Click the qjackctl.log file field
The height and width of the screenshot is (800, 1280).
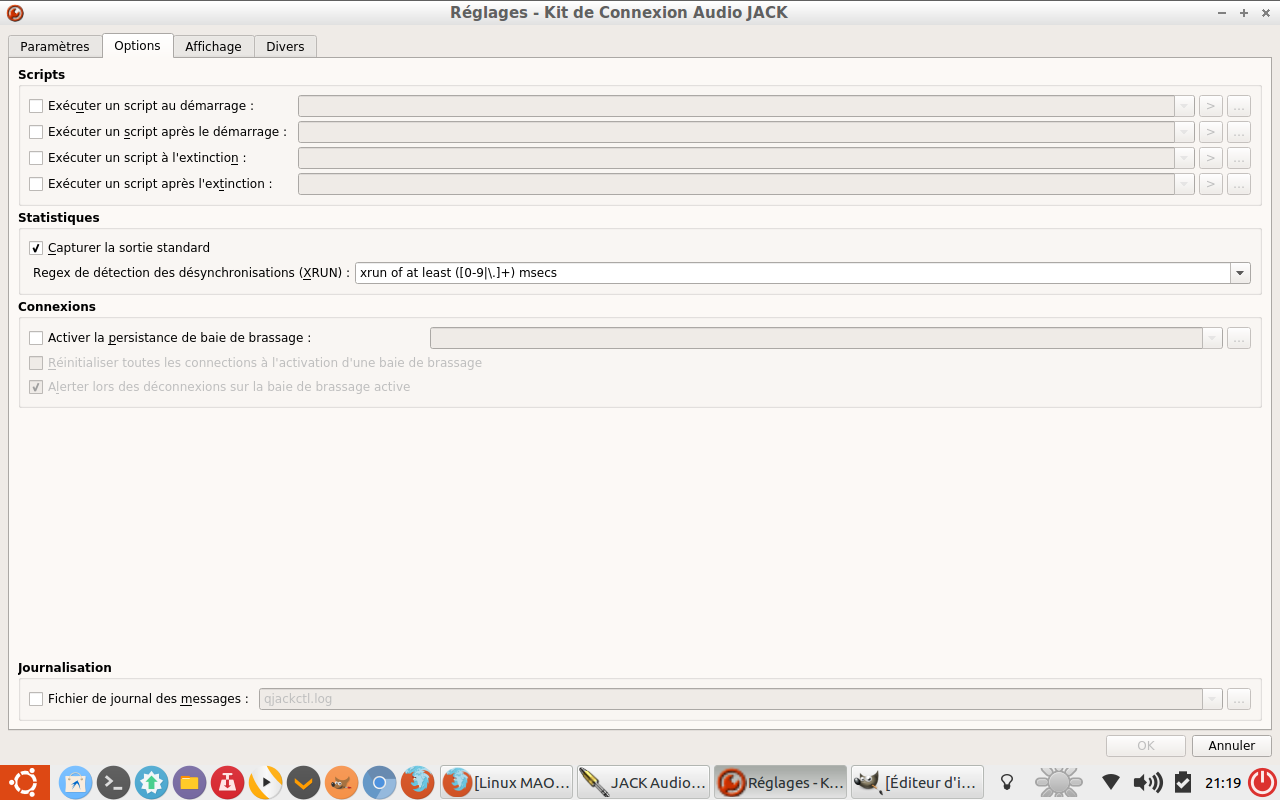731,699
